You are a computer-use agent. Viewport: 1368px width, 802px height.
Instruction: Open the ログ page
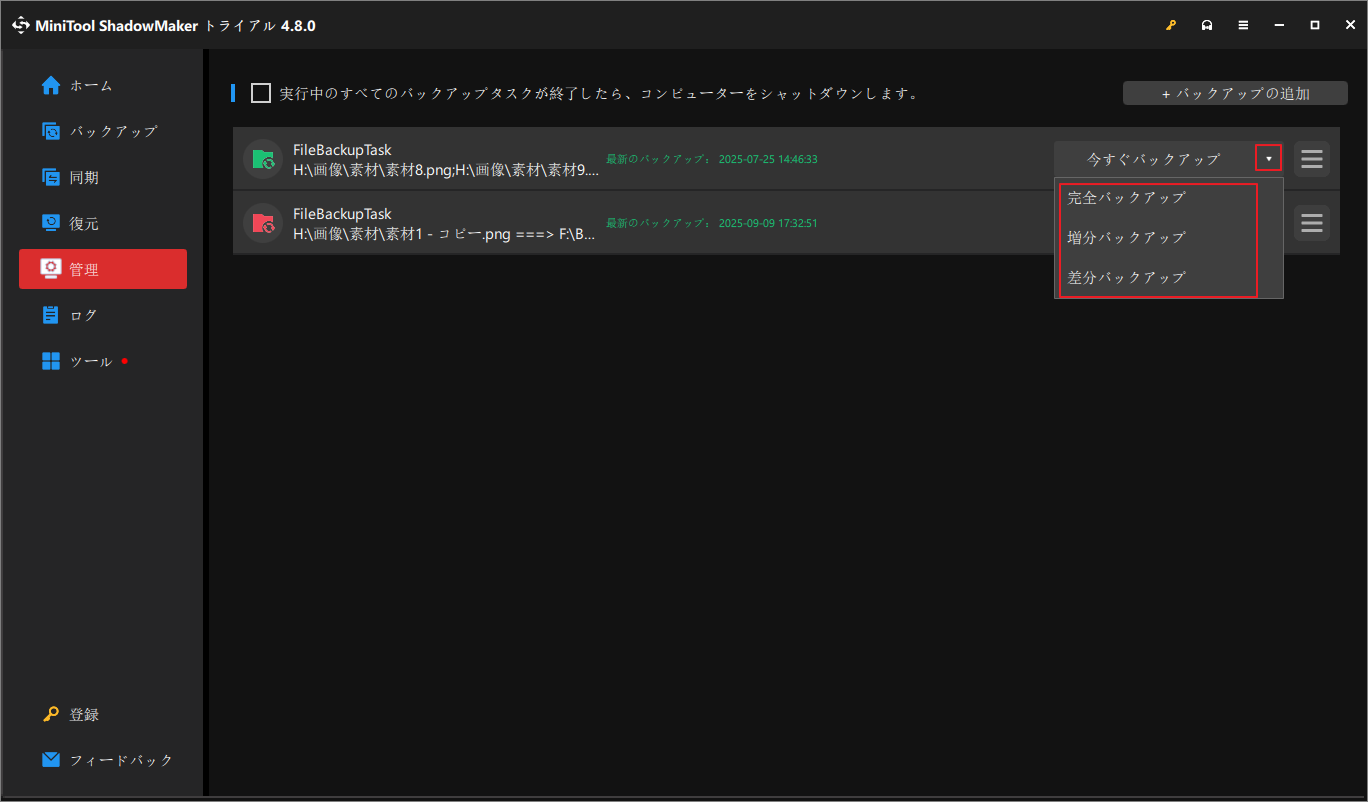pos(103,315)
